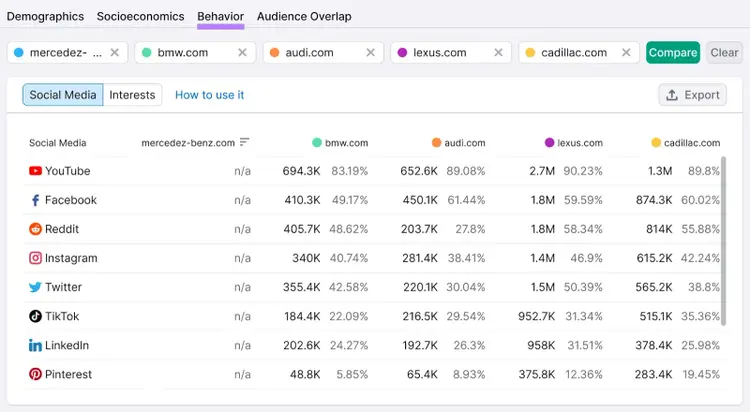The image size is (750, 412).
Task: Edit the mercedez- domain field
Action: point(67,53)
